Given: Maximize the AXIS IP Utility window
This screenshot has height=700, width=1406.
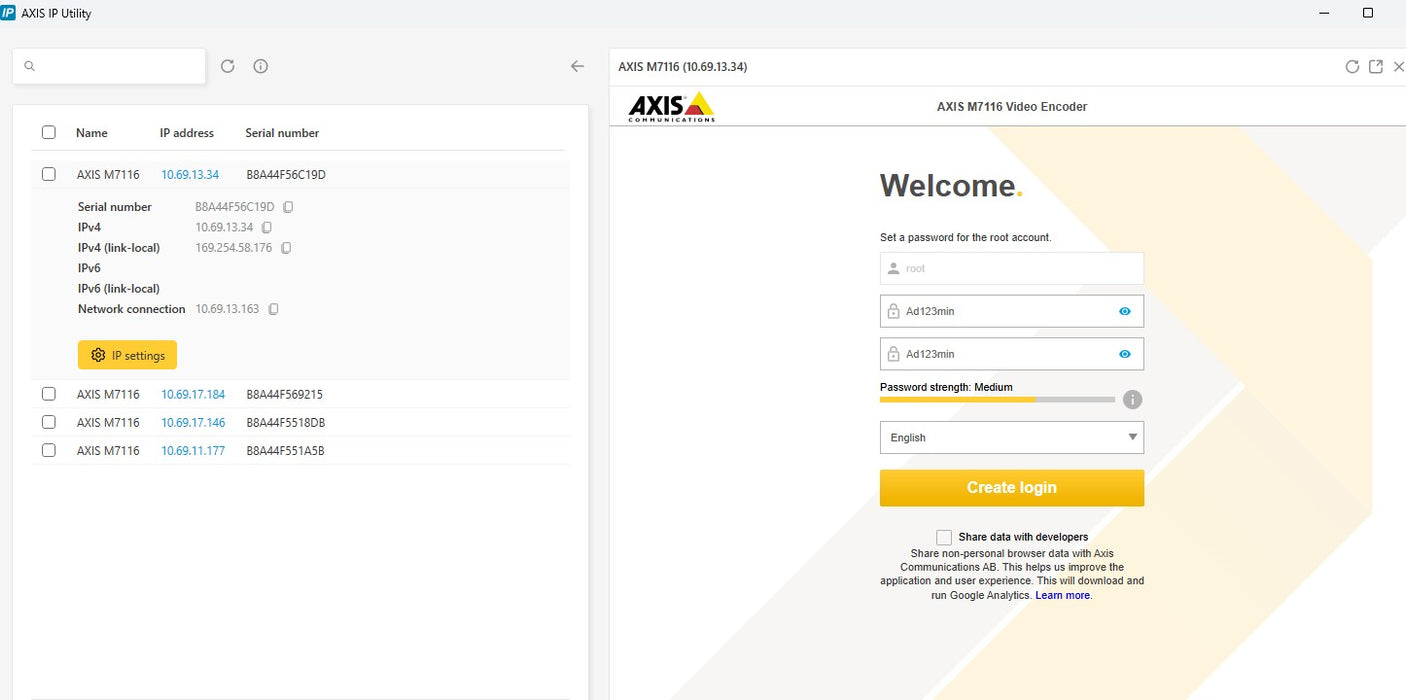Looking at the screenshot, I should 1368,13.
